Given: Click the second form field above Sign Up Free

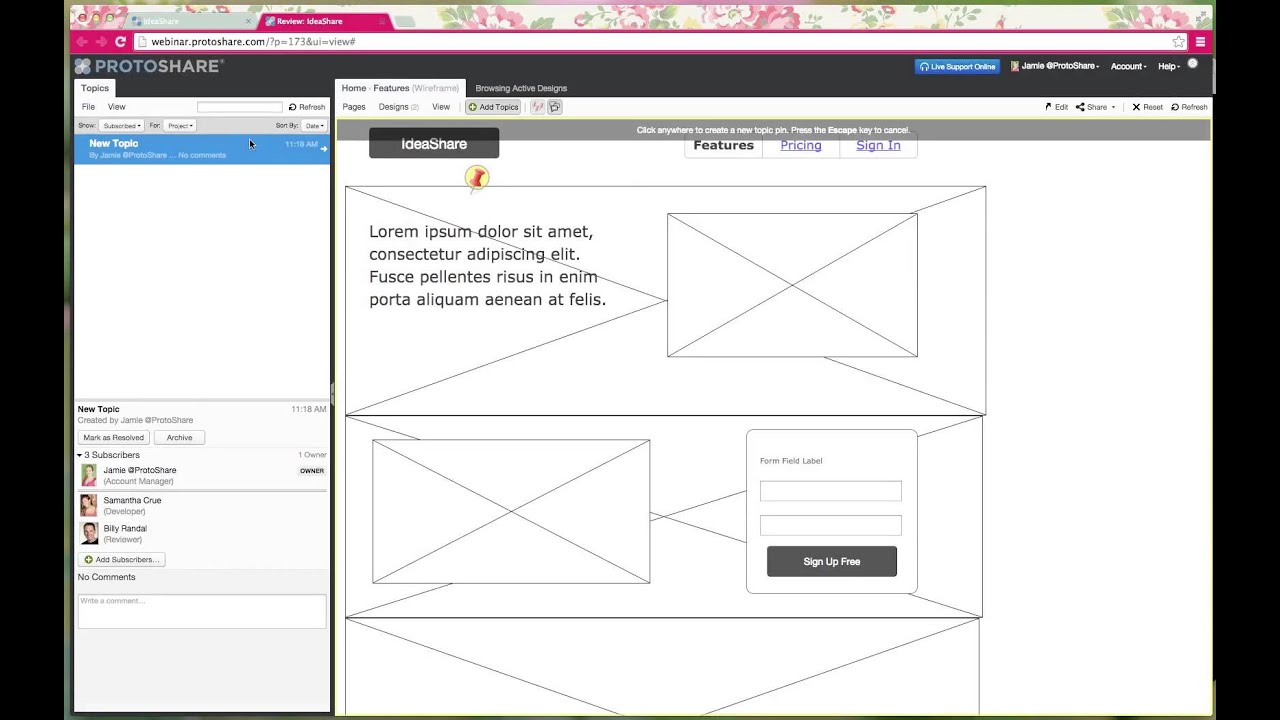Looking at the screenshot, I should pyautogui.click(x=831, y=525).
